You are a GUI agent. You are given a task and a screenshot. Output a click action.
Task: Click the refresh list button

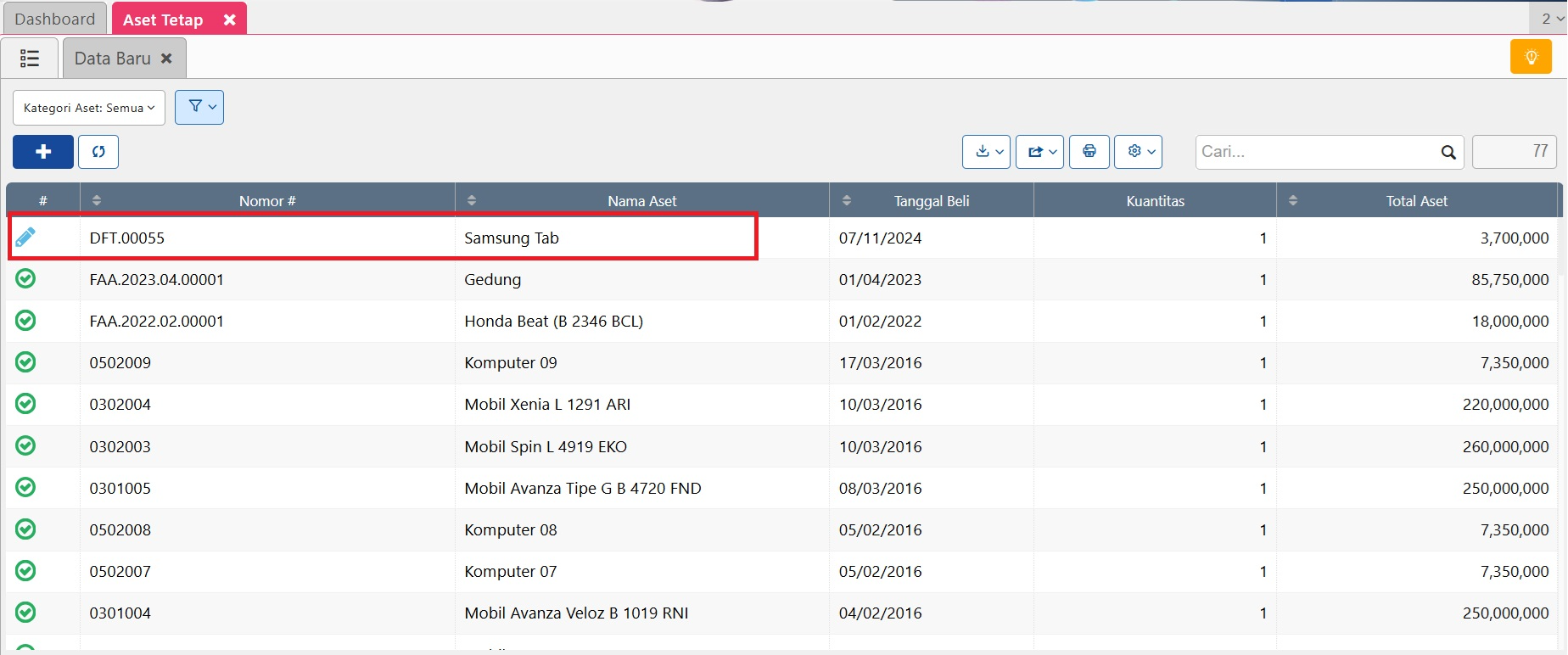click(98, 152)
